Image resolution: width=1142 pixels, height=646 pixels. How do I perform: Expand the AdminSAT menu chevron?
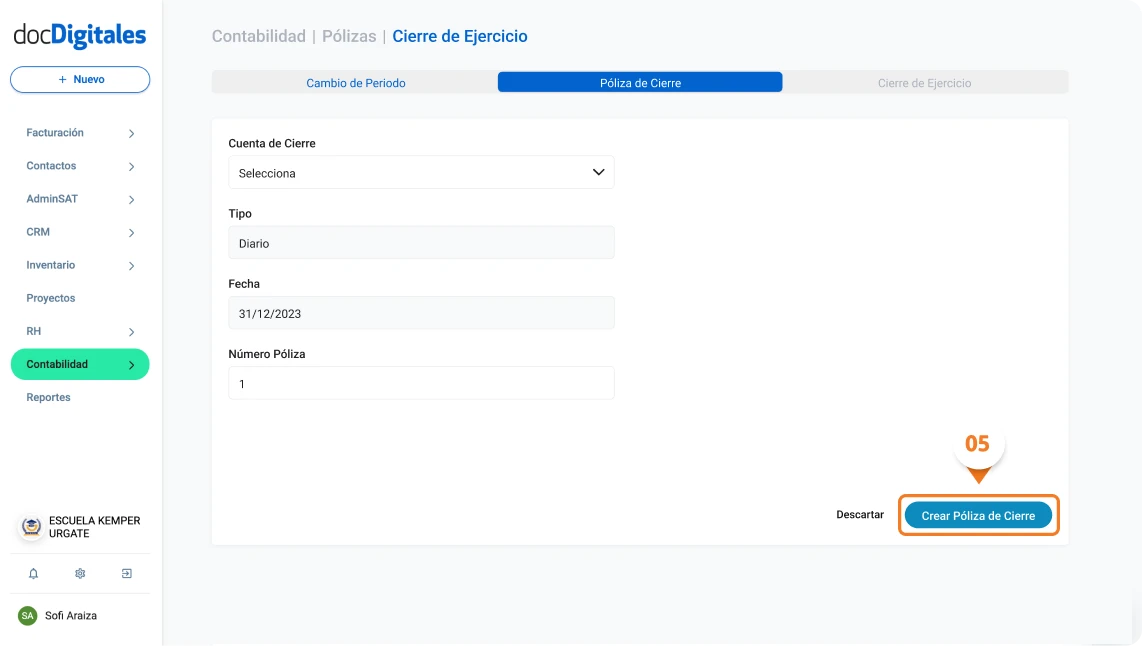coord(131,200)
